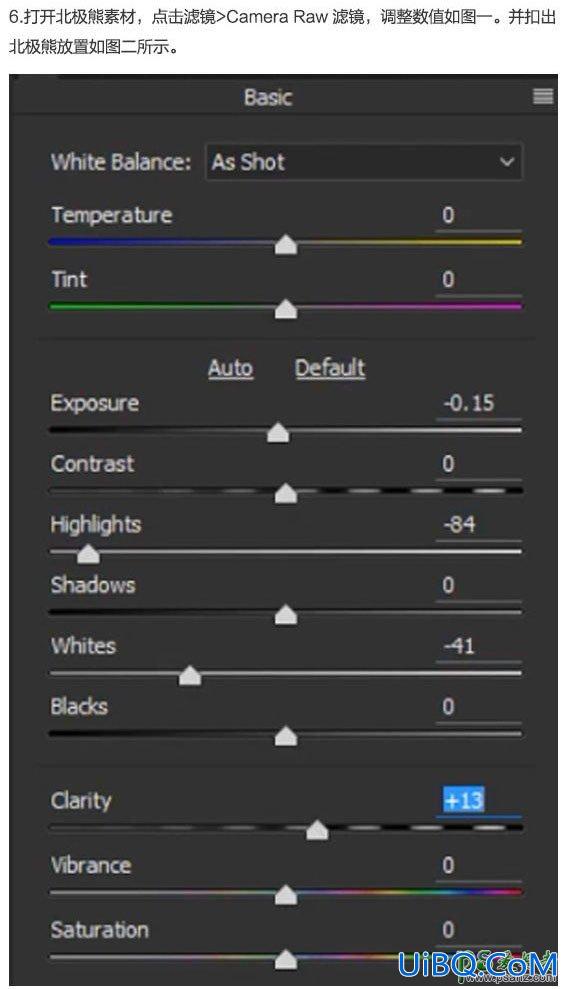Click the Exposure value field

(x=478, y=404)
